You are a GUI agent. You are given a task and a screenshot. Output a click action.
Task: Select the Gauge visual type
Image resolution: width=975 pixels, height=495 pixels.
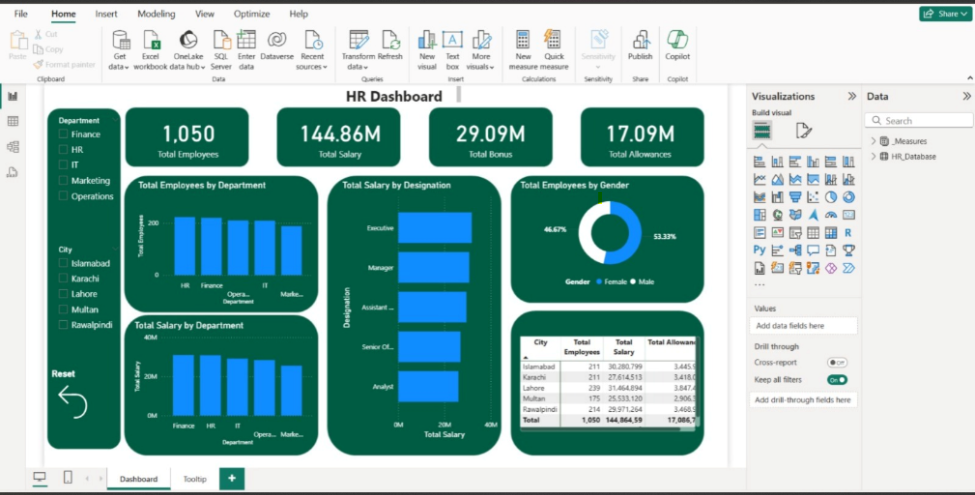pos(831,215)
